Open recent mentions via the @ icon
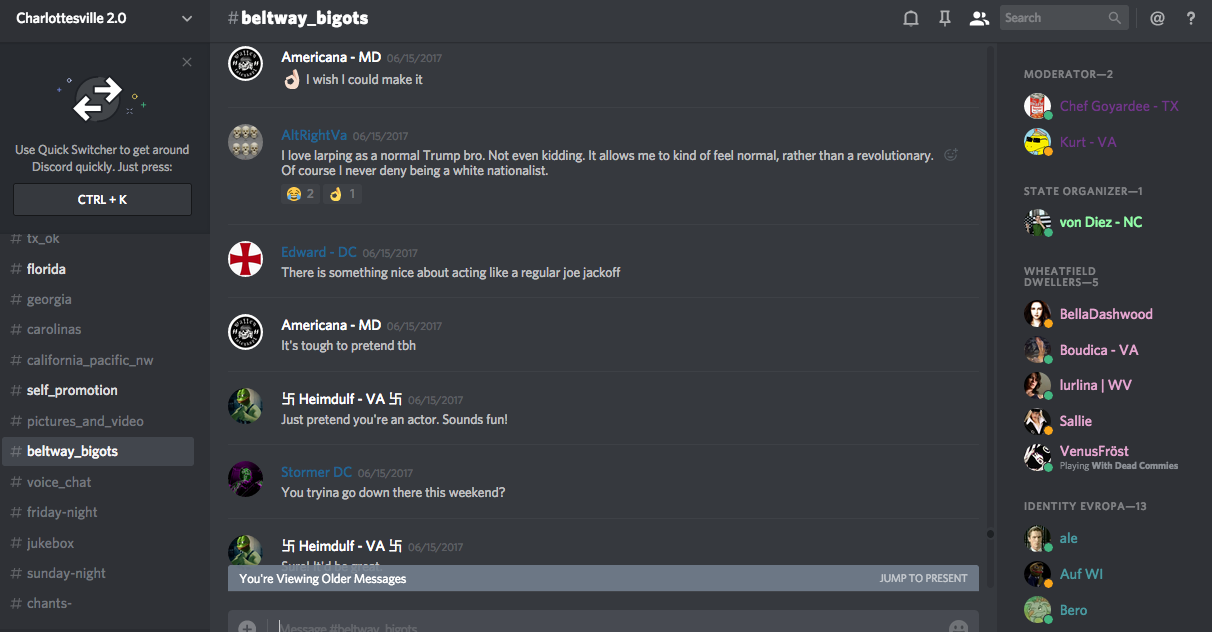The width and height of the screenshot is (1212, 632). [1157, 18]
